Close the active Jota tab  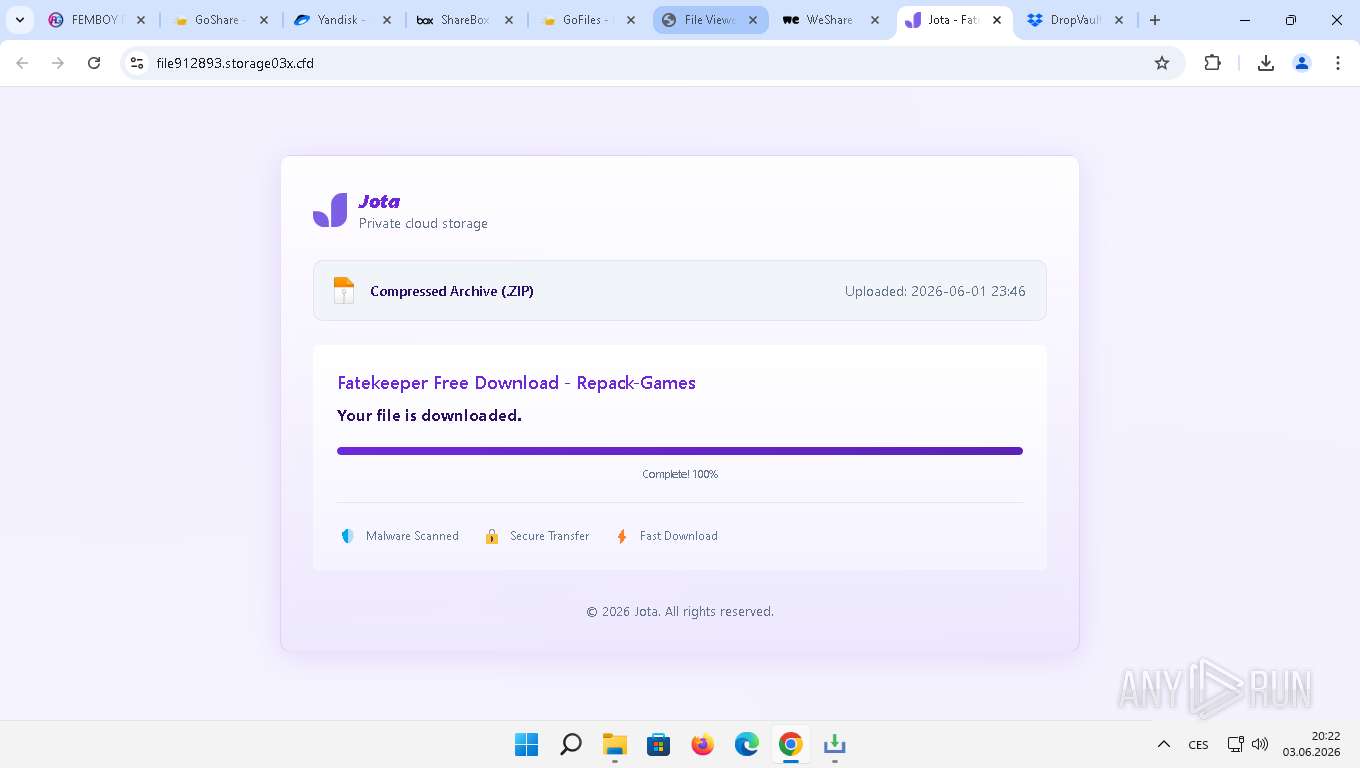click(x=997, y=20)
